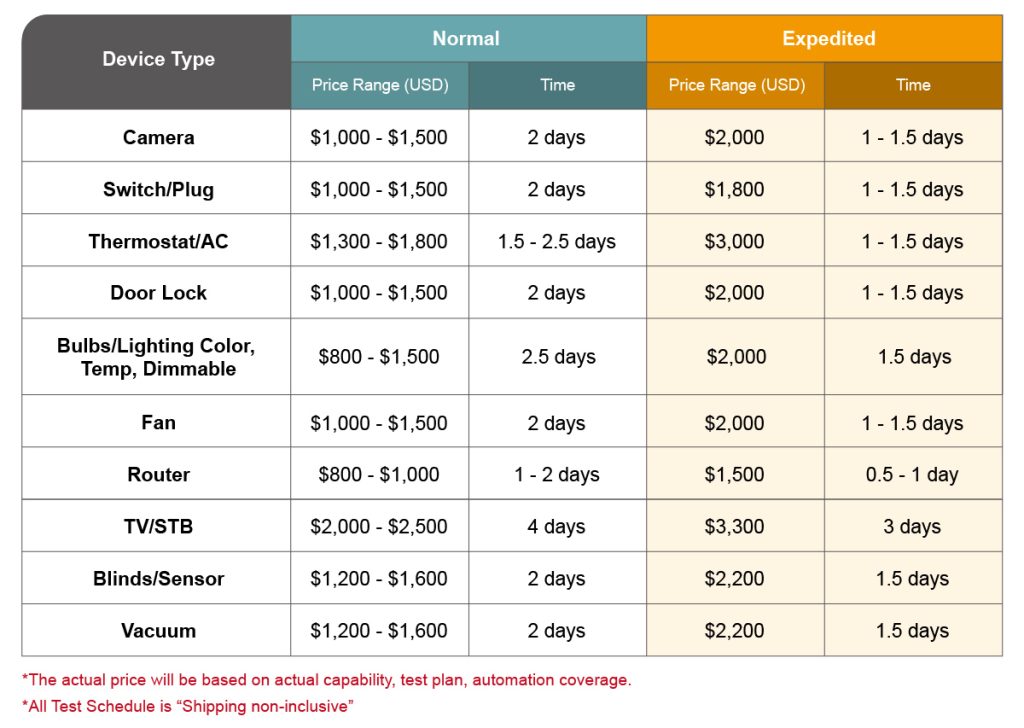Select the Thermostat/AC normal time cell
Viewport: 1024px width, 728px height.
[557, 240]
